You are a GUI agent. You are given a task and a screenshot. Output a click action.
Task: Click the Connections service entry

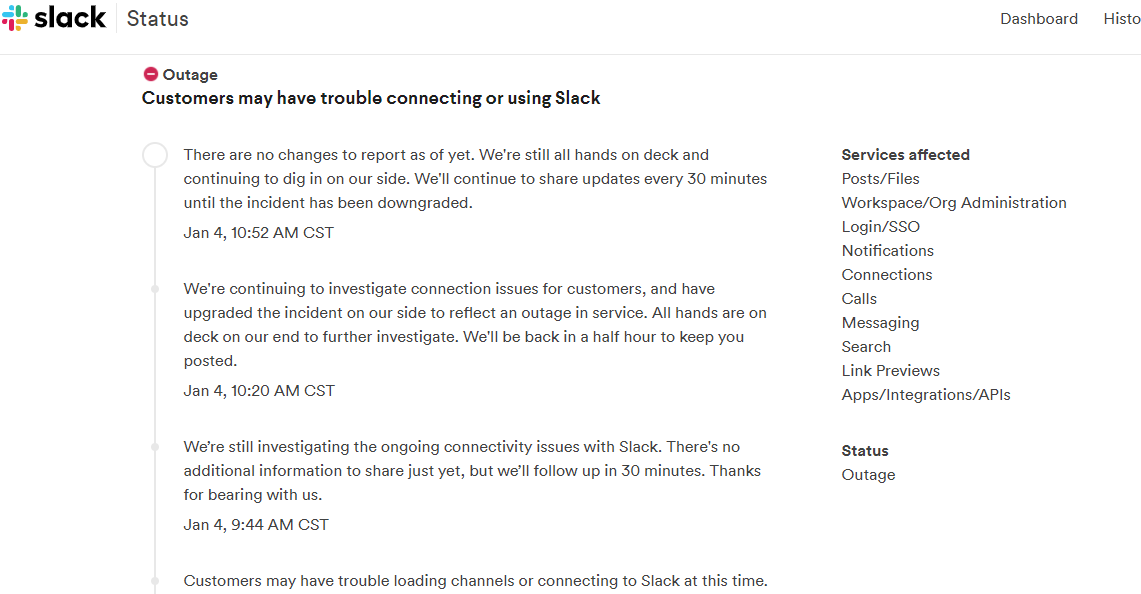(x=886, y=275)
